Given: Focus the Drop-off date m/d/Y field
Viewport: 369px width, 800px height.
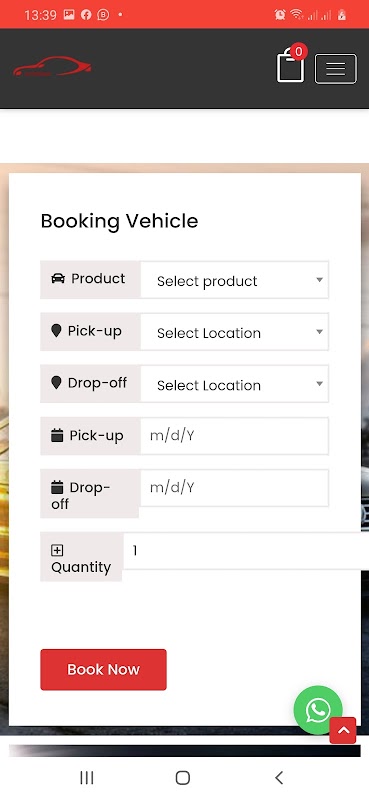Looking at the screenshot, I should [234, 488].
